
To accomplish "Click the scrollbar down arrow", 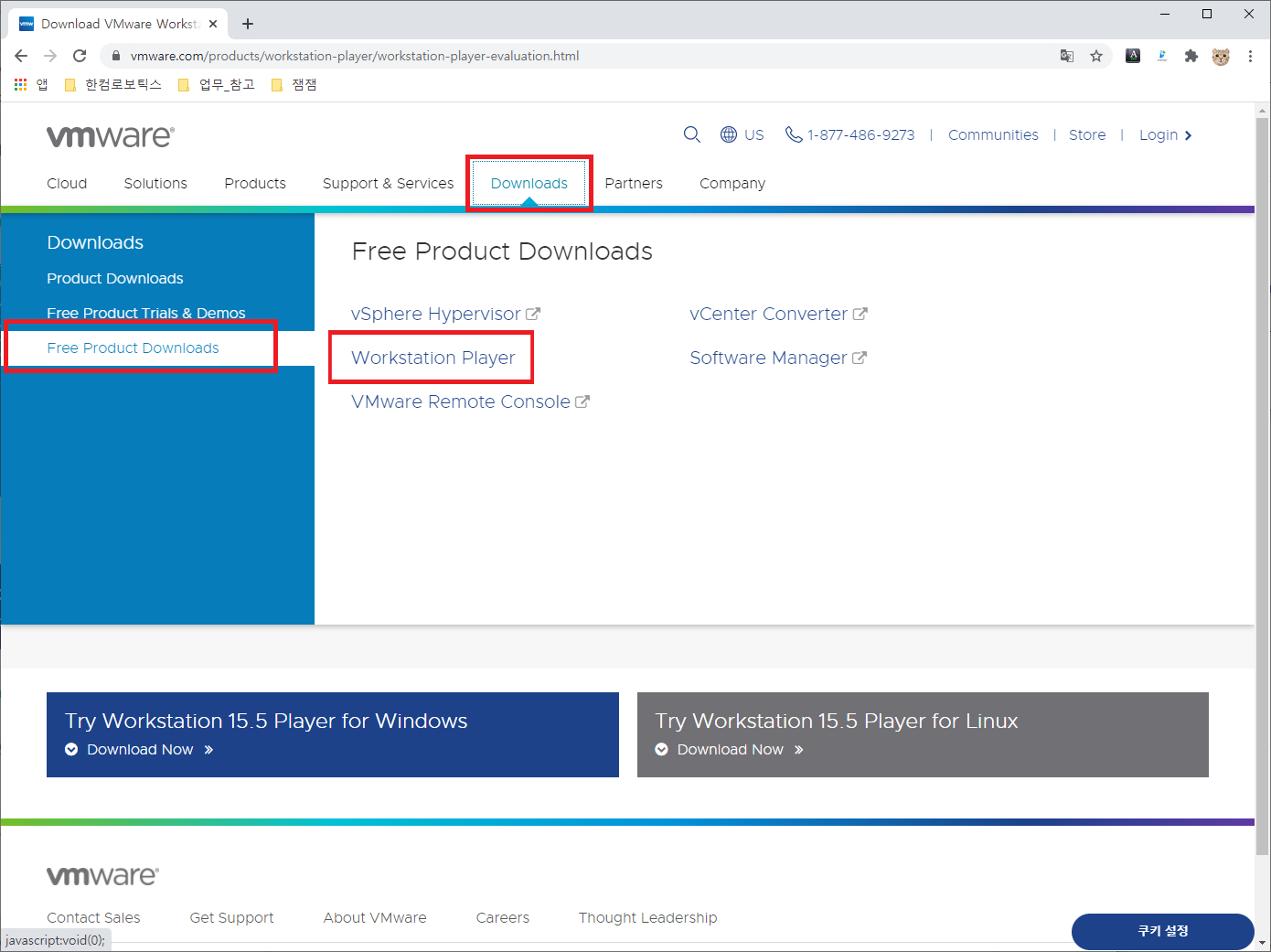I will 1262,942.
